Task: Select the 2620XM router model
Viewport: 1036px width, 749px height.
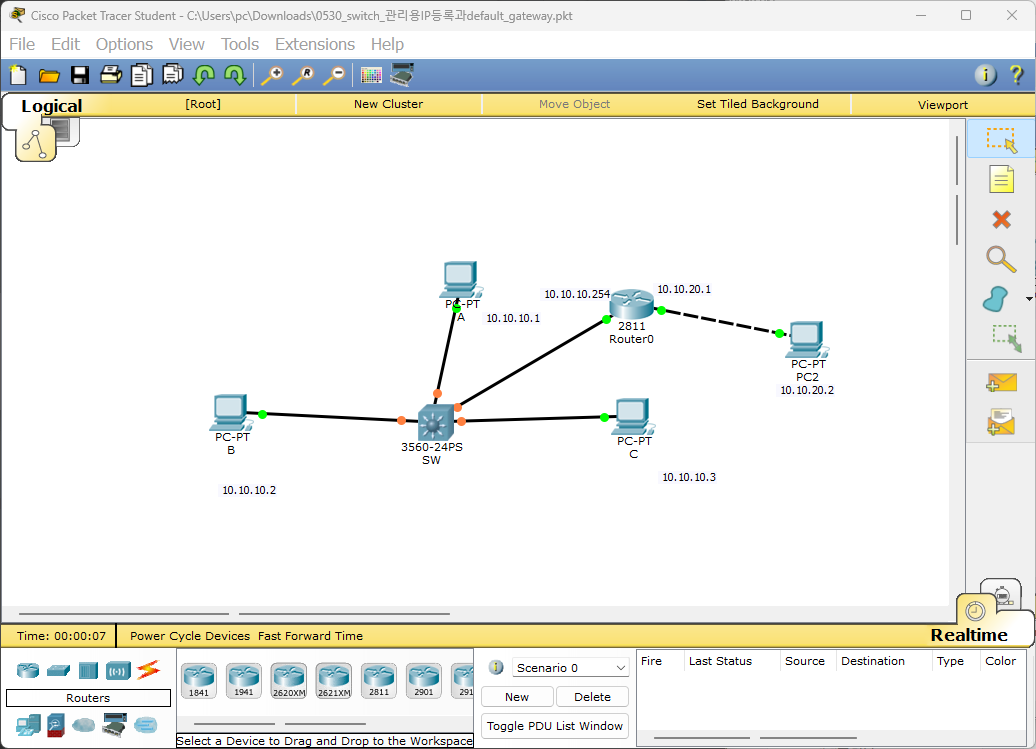Action: pyautogui.click(x=289, y=681)
